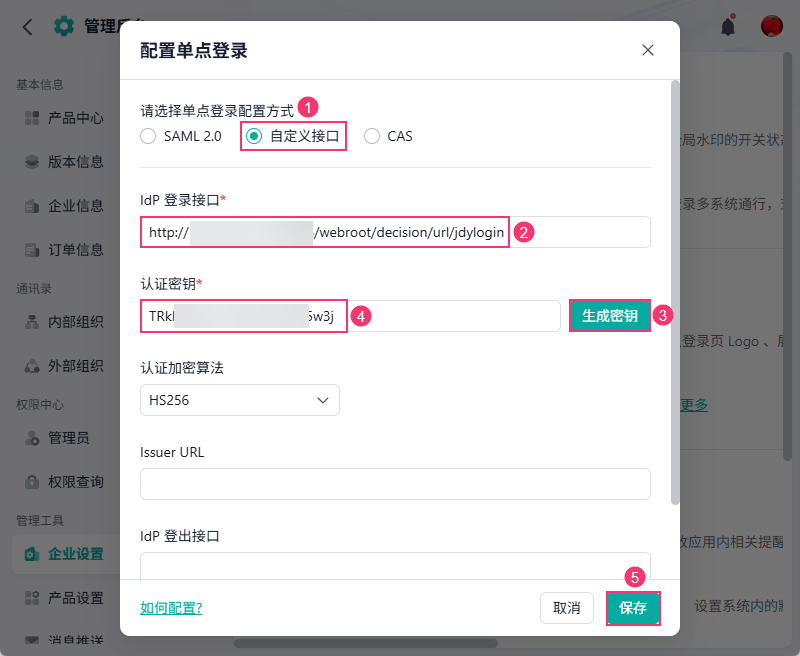Click the 保存 button
This screenshot has width=800, height=656.
click(x=633, y=608)
